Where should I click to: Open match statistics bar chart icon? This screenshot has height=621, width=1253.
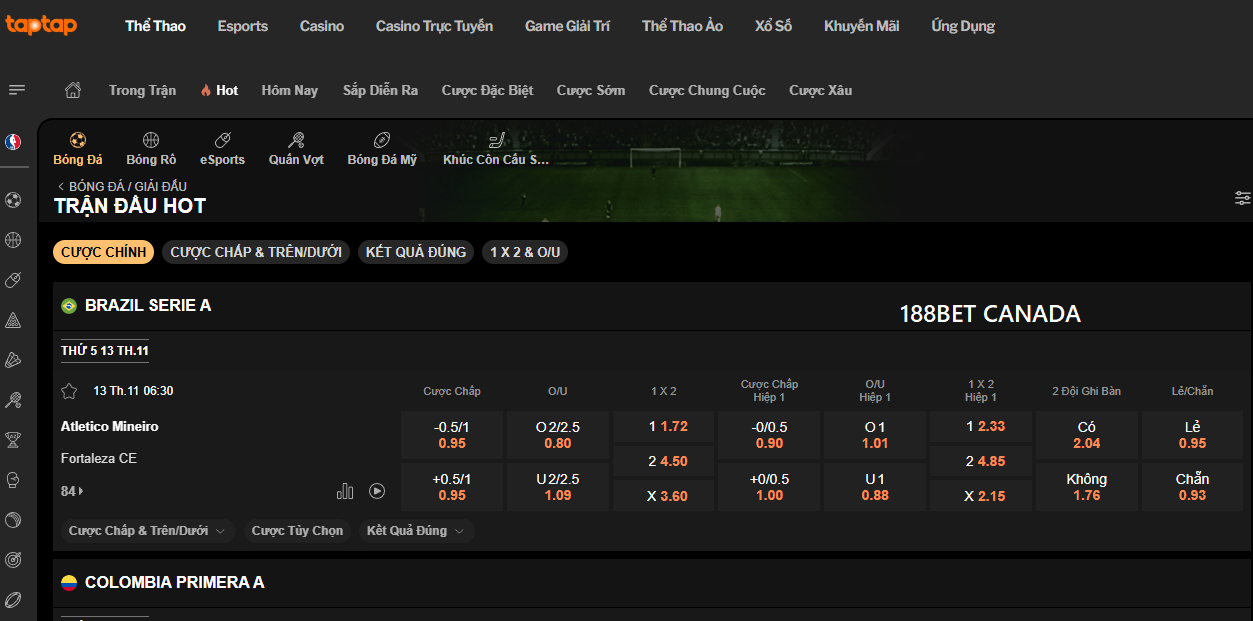pyautogui.click(x=345, y=491)
